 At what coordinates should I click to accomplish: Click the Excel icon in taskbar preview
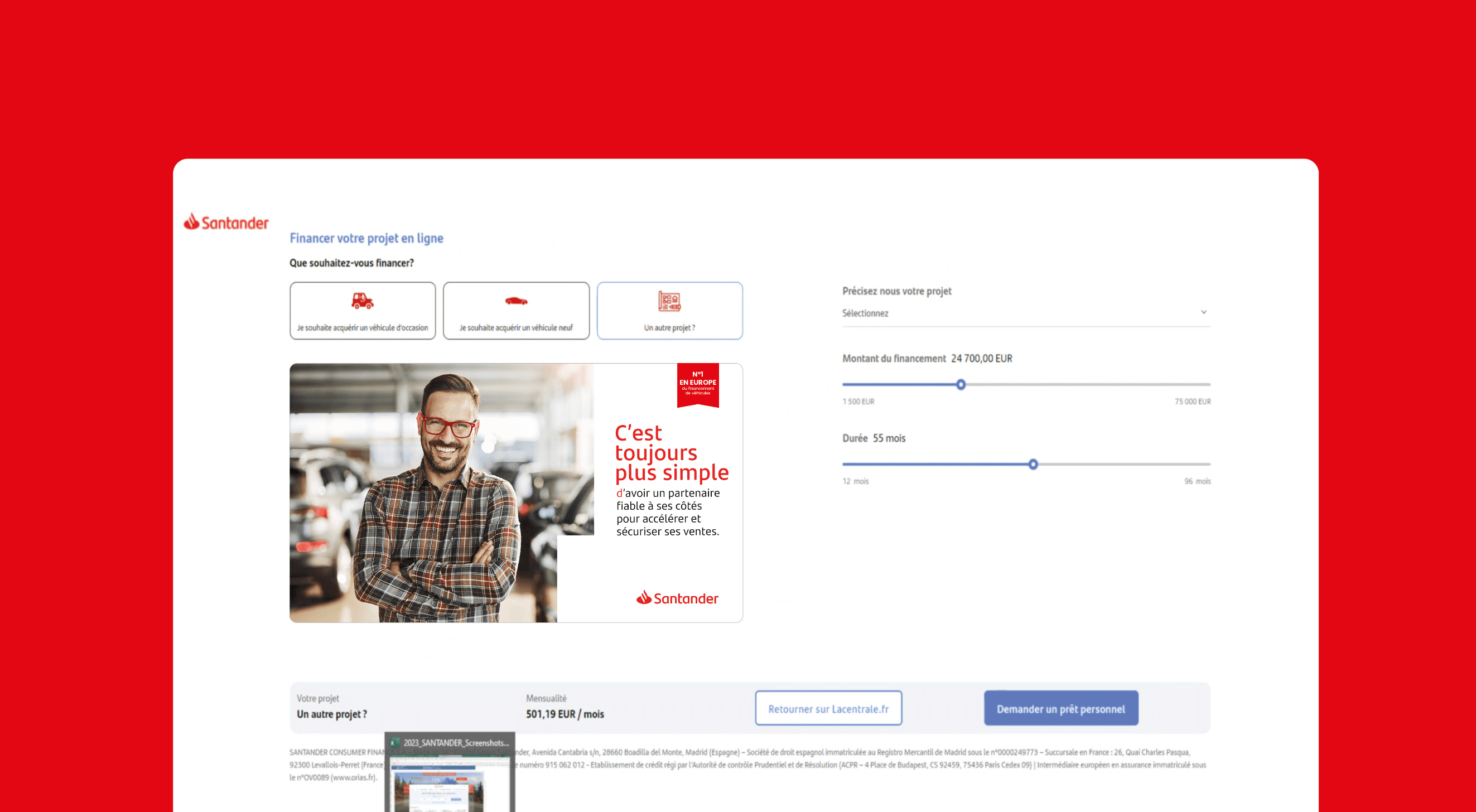394,743
